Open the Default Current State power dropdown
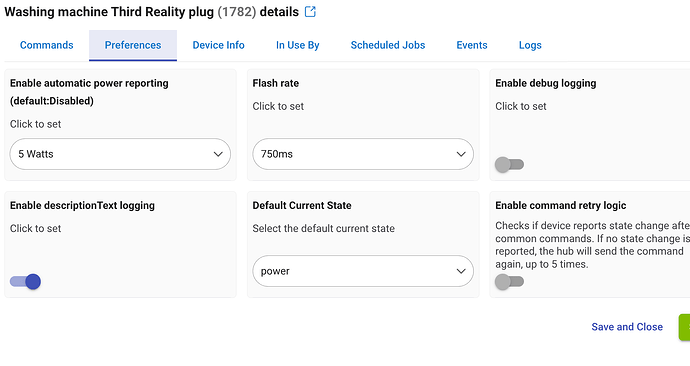Image resolution: width=690 pixels, height=366 pixels. pos(363,271)
